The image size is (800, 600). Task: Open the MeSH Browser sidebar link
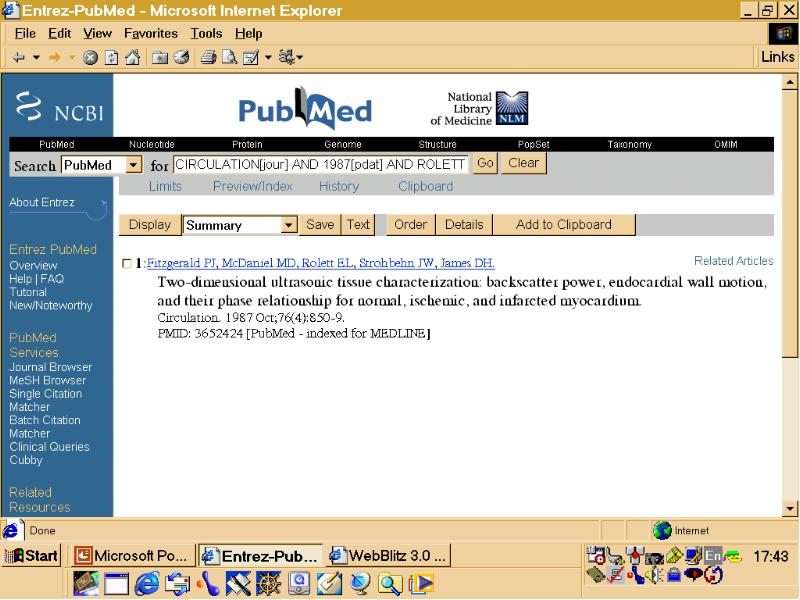click(x=47, y=381)
